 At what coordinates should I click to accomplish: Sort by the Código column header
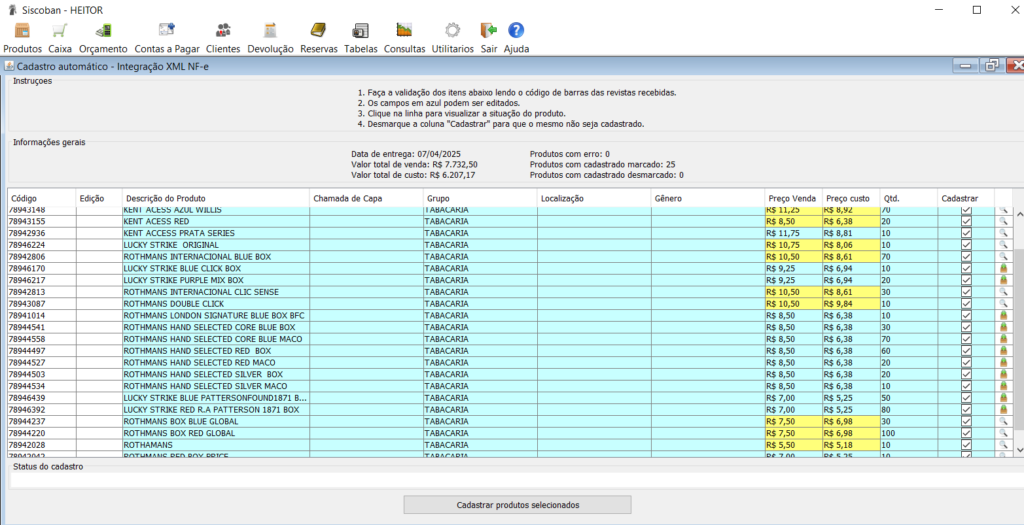tap(42, 198)
